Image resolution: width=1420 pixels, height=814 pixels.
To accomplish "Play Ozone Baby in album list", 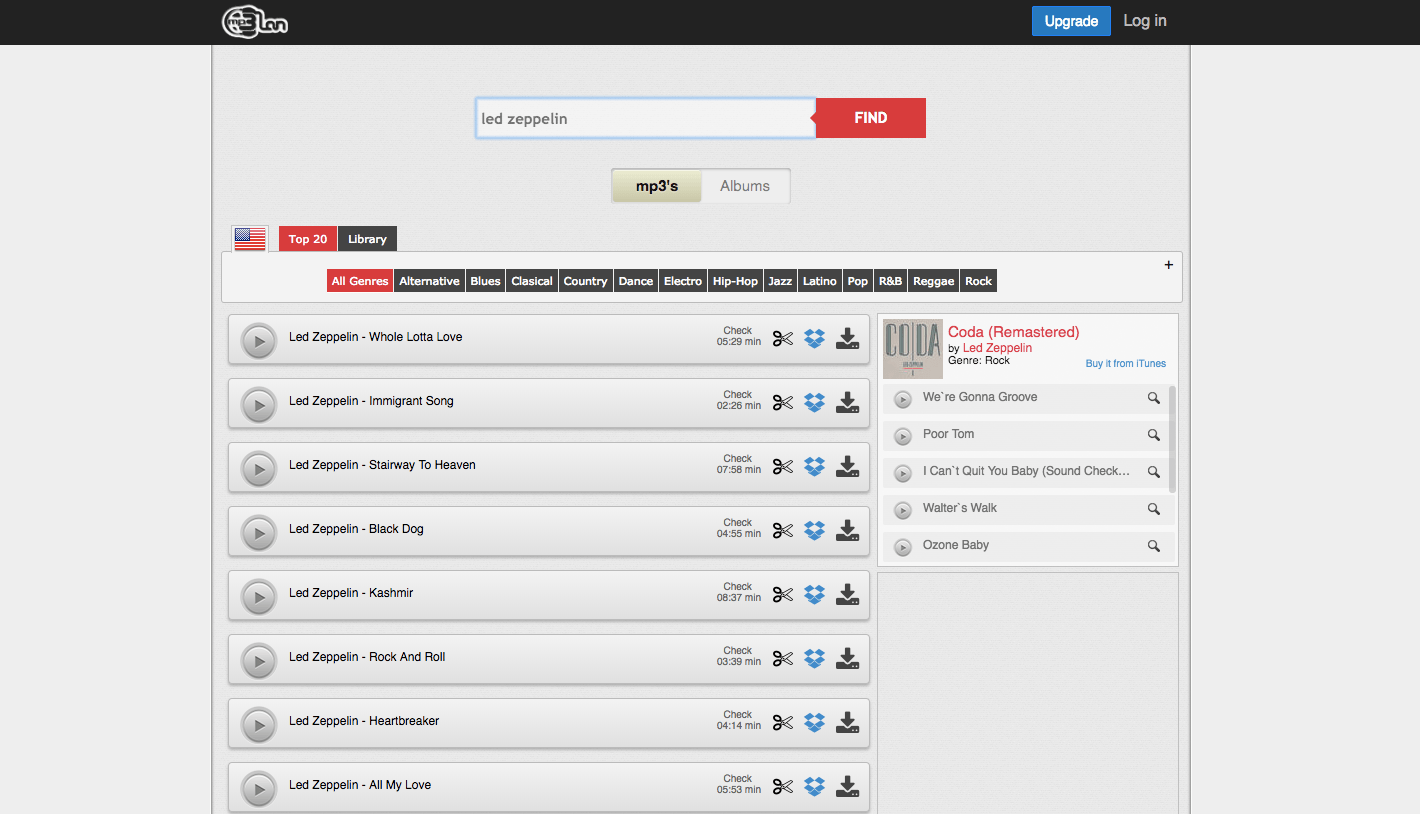I will coord(903,547).
